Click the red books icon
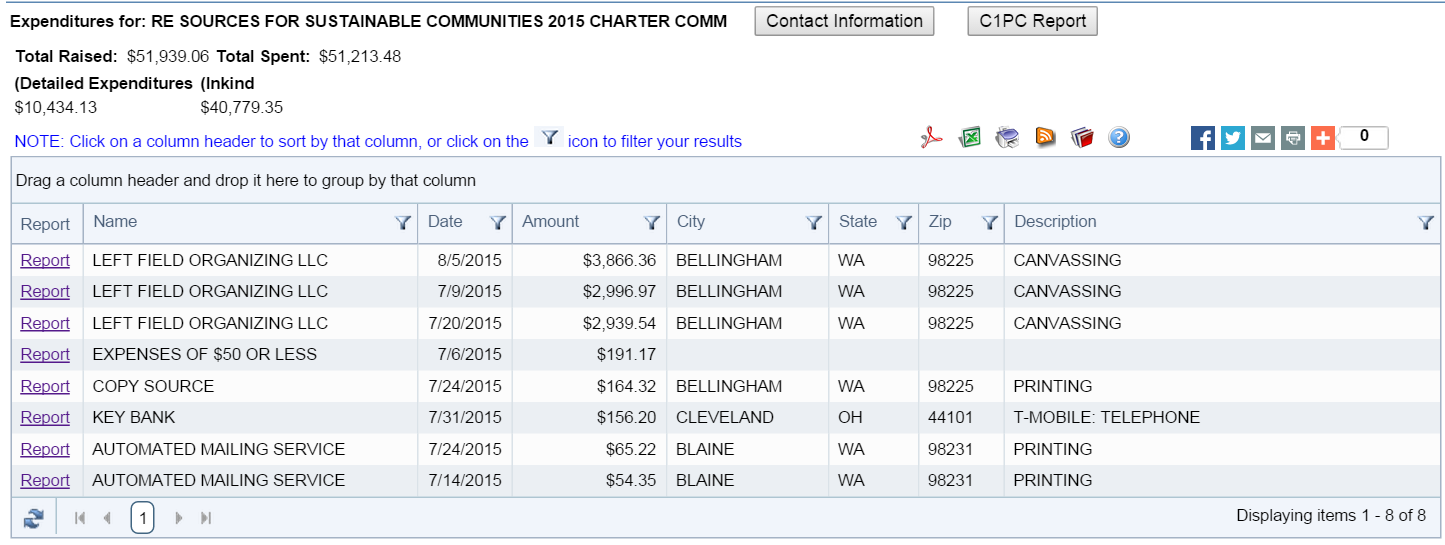 click(x=1082, y=138)
